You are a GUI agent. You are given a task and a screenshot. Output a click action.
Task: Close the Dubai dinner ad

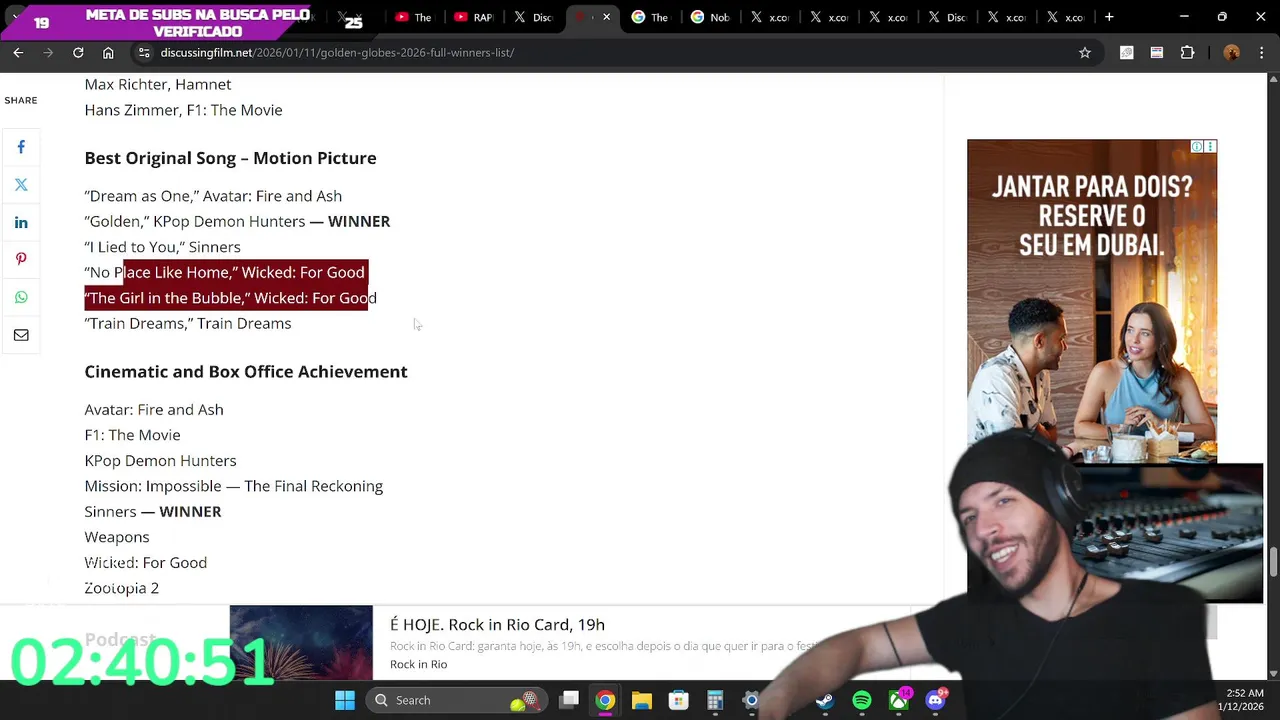(x=1210, y=147)
